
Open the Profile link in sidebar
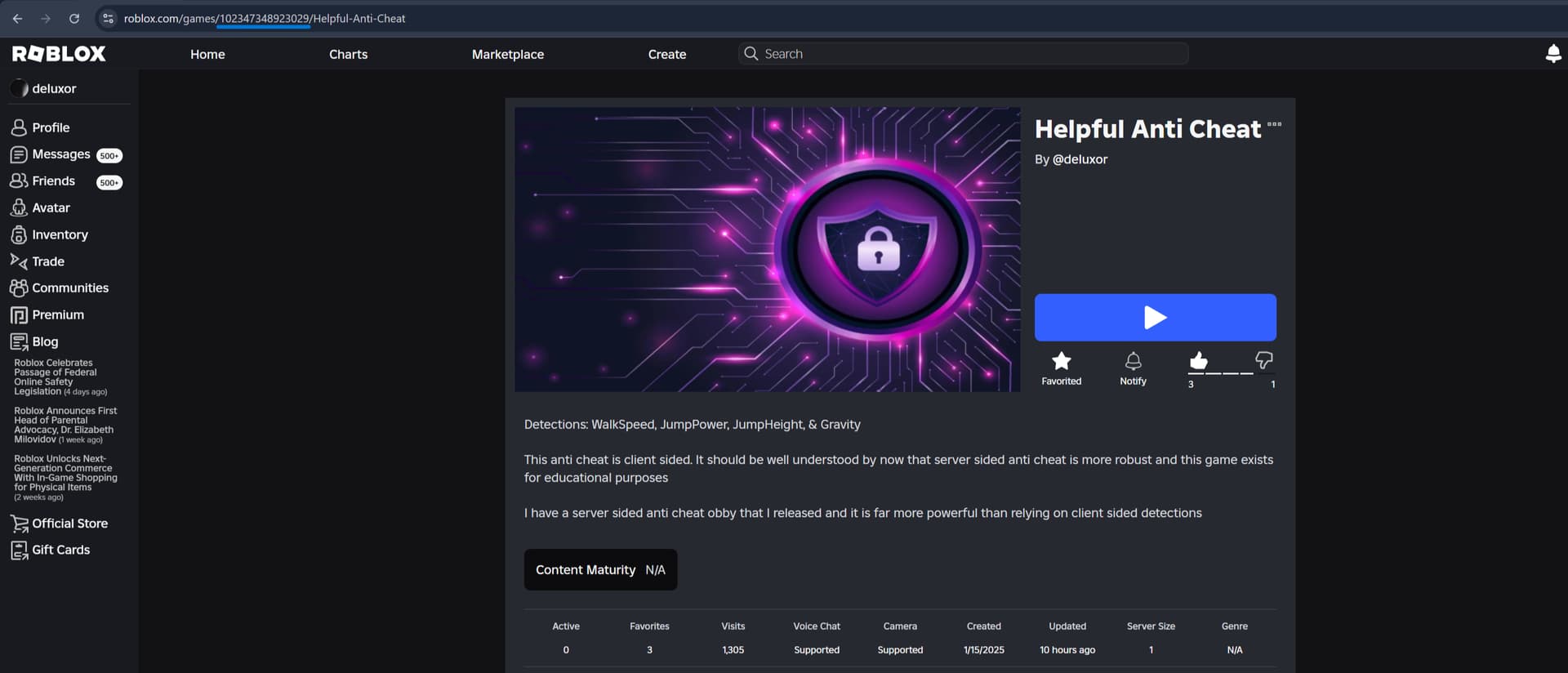[51, 127]
